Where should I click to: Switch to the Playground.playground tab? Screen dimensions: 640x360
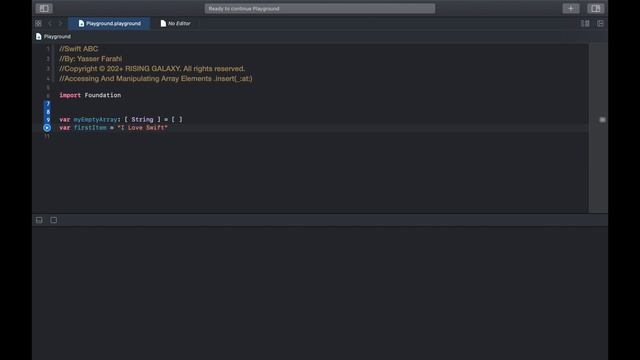tap(109, 23)
